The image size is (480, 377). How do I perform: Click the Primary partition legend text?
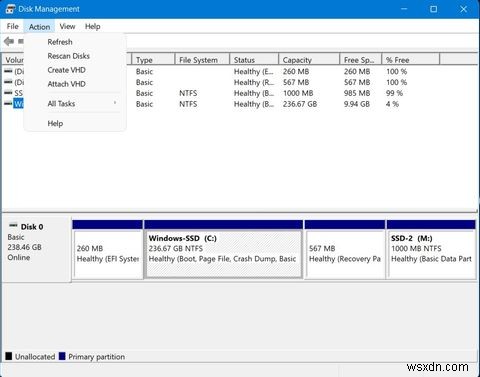tap(97, 357)
